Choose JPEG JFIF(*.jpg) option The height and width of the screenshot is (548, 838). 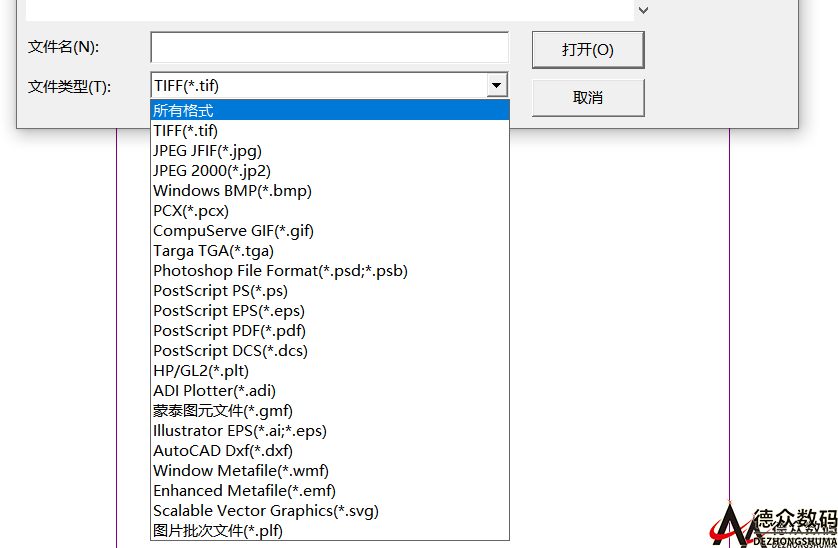(x=330, y=151)
